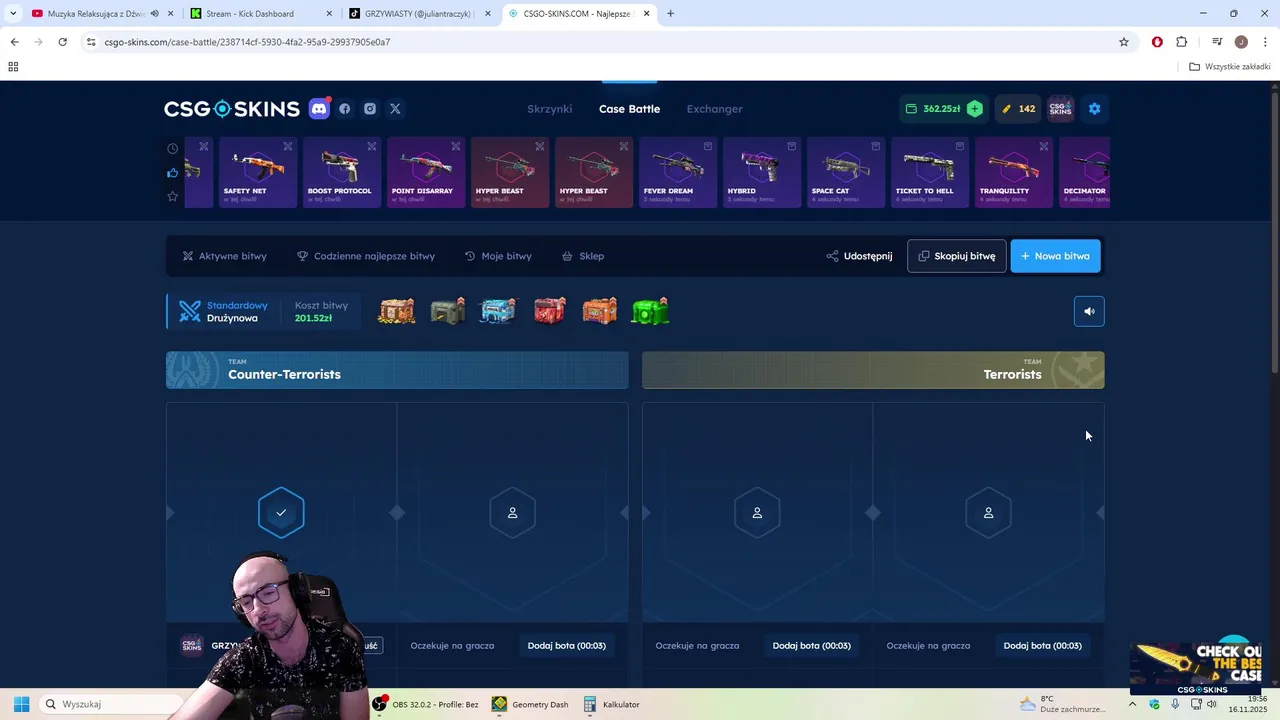This screenshot has height=720, width=1280.
Task: Select the star drops filter icon
Action: pos(172,197)
